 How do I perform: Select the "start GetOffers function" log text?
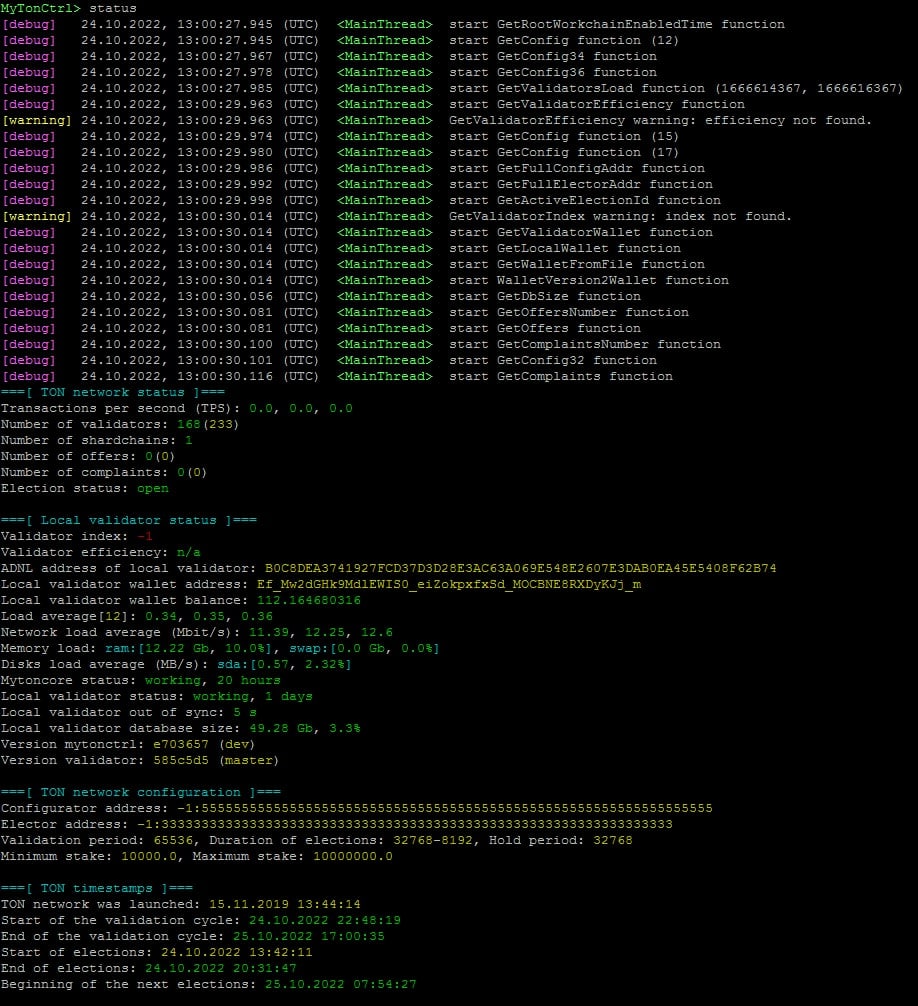(545, 329)
